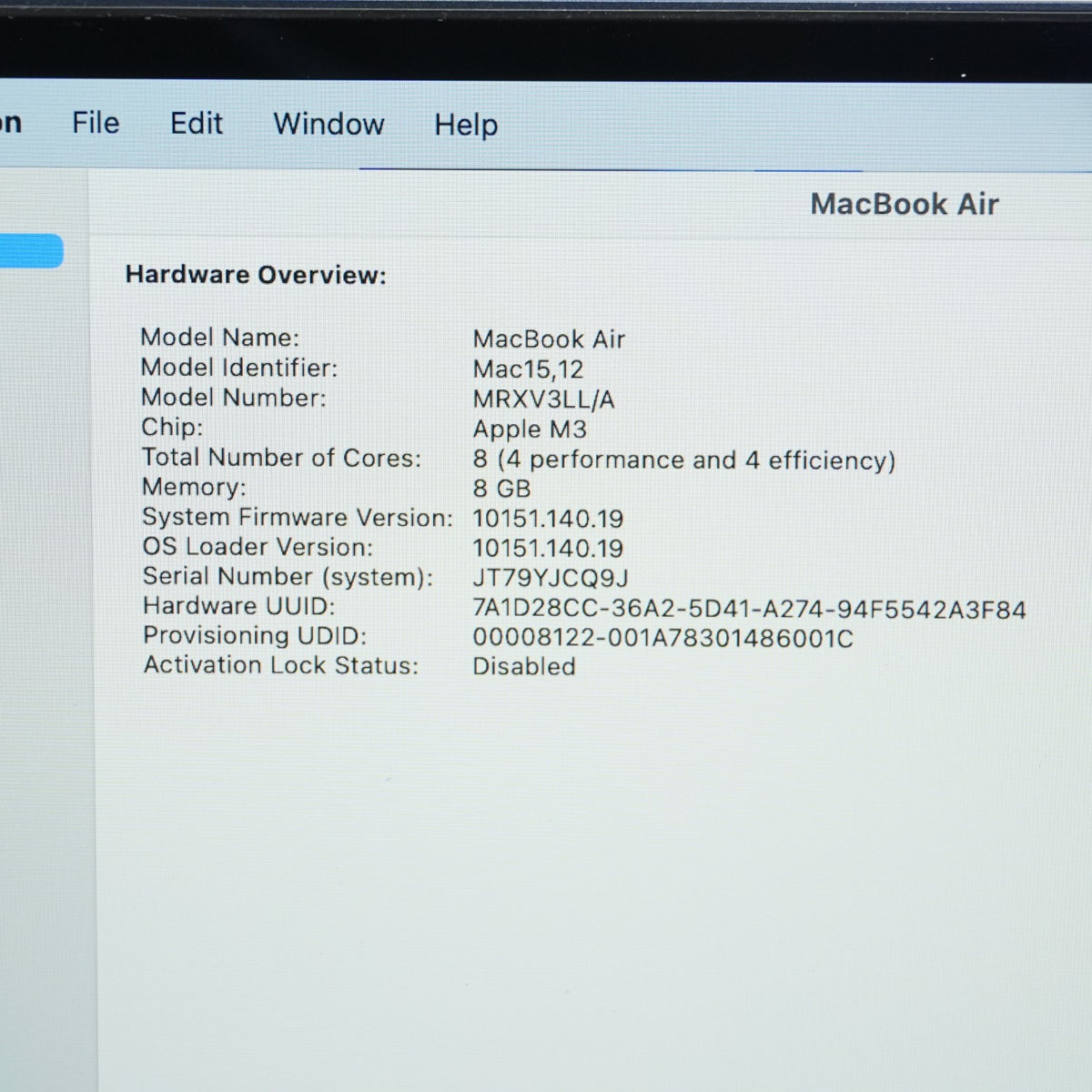Click the 'Serial Number (system):' label
Viewport: 1092px width, 1092px height.
pos(288,577)
